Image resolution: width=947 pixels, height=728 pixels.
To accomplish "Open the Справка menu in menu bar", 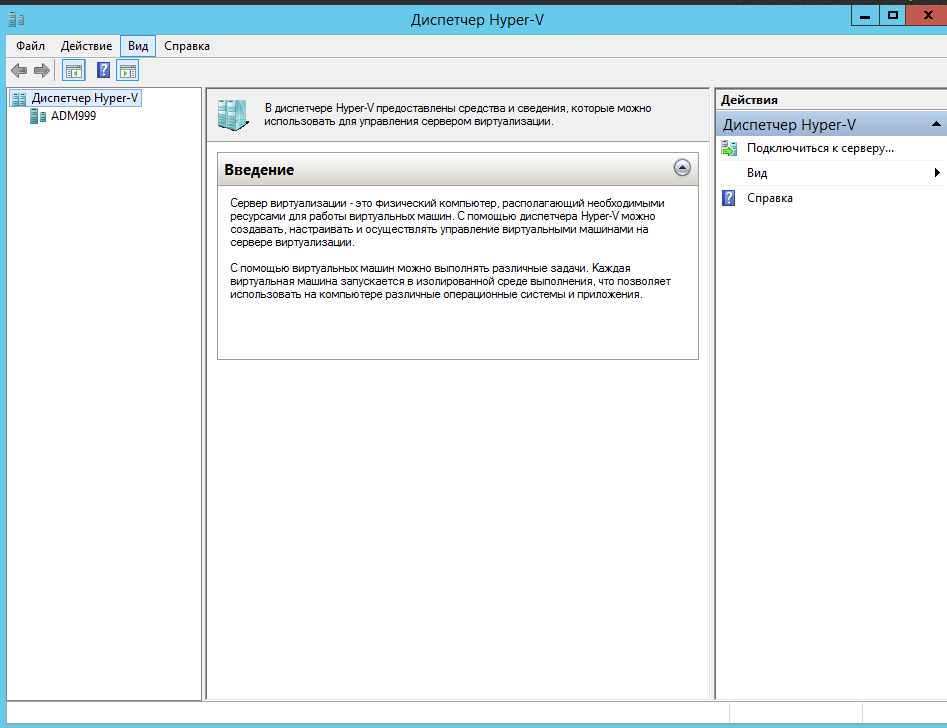I will [187, 46].
